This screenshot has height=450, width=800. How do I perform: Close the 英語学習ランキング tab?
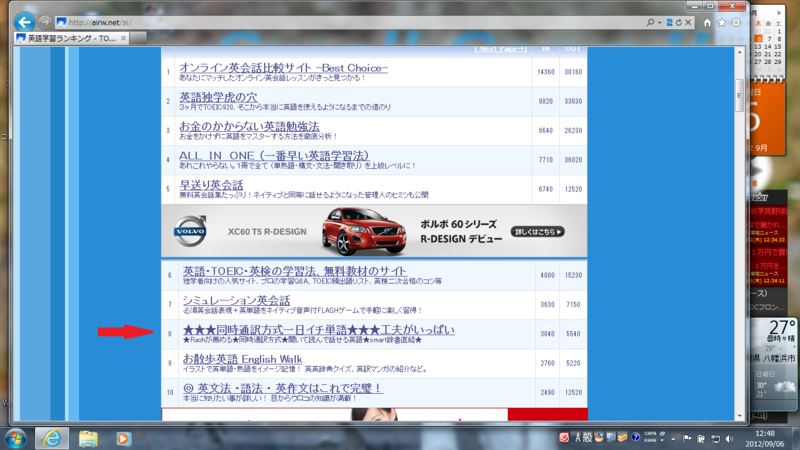123,38
